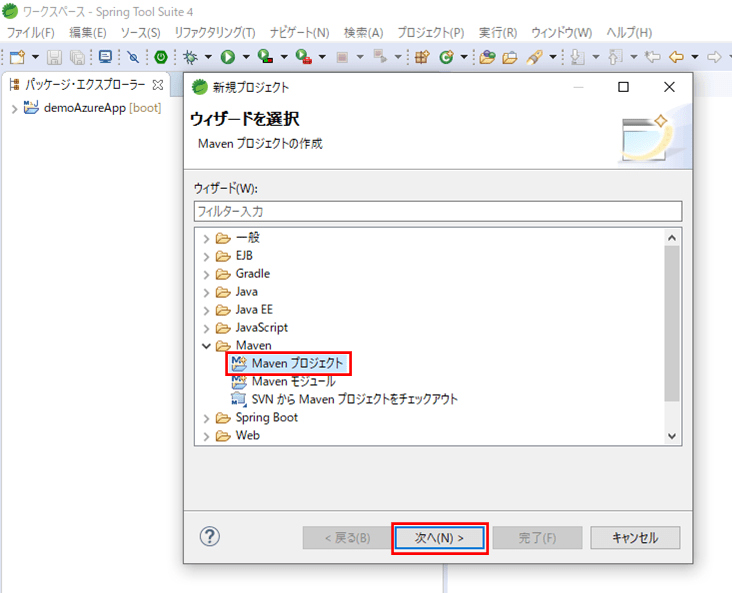Select SVN から Maven プロジェクトをチェックアウト entry

[354, 399]
